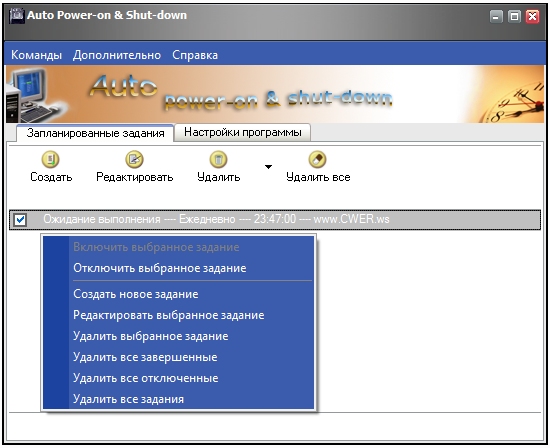Click the Редактировать pencil icon
Viewport: 550px width, 448px height.
coord(134,159)
